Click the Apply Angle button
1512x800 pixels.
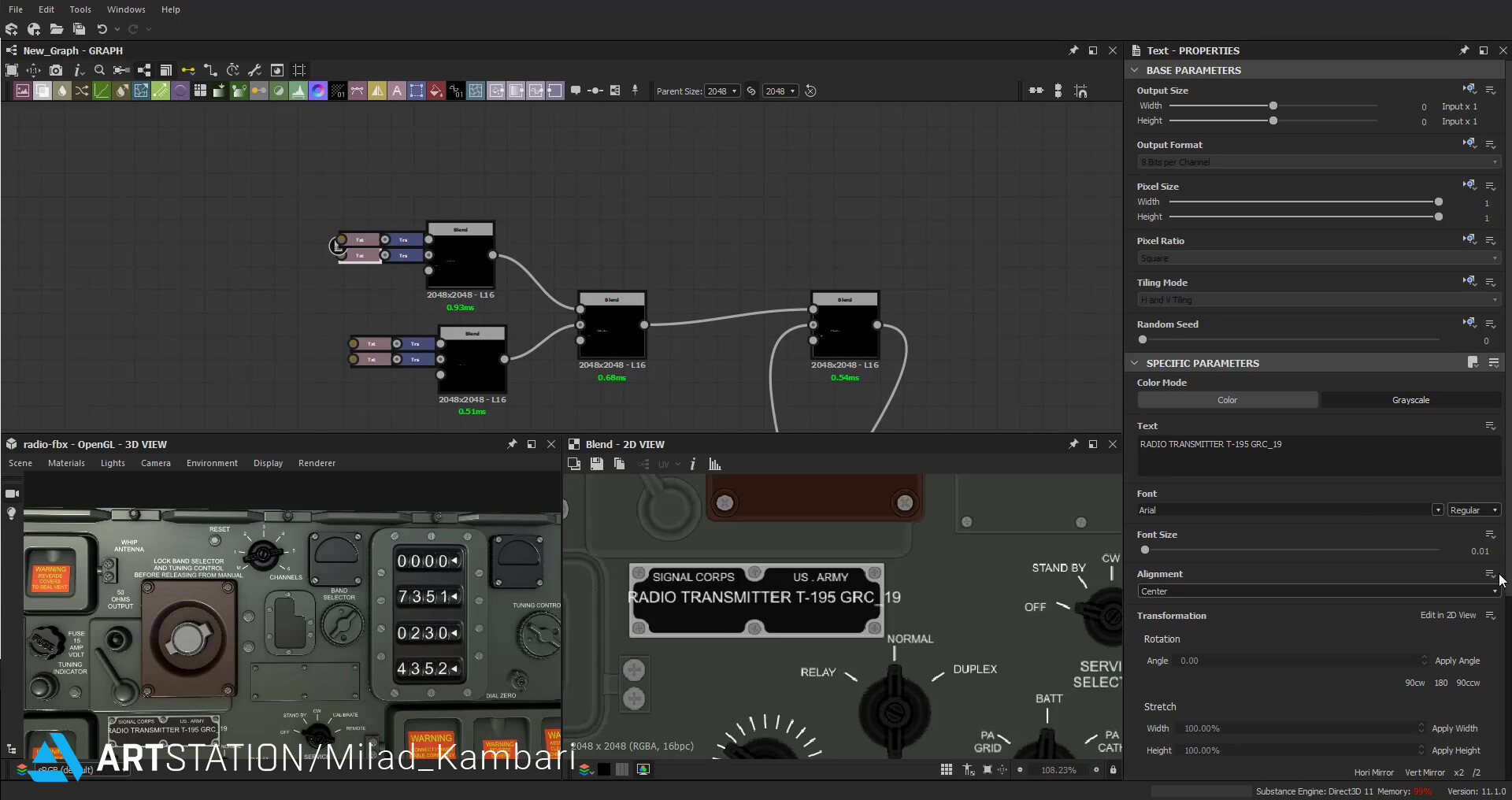tap(1457, 661)
